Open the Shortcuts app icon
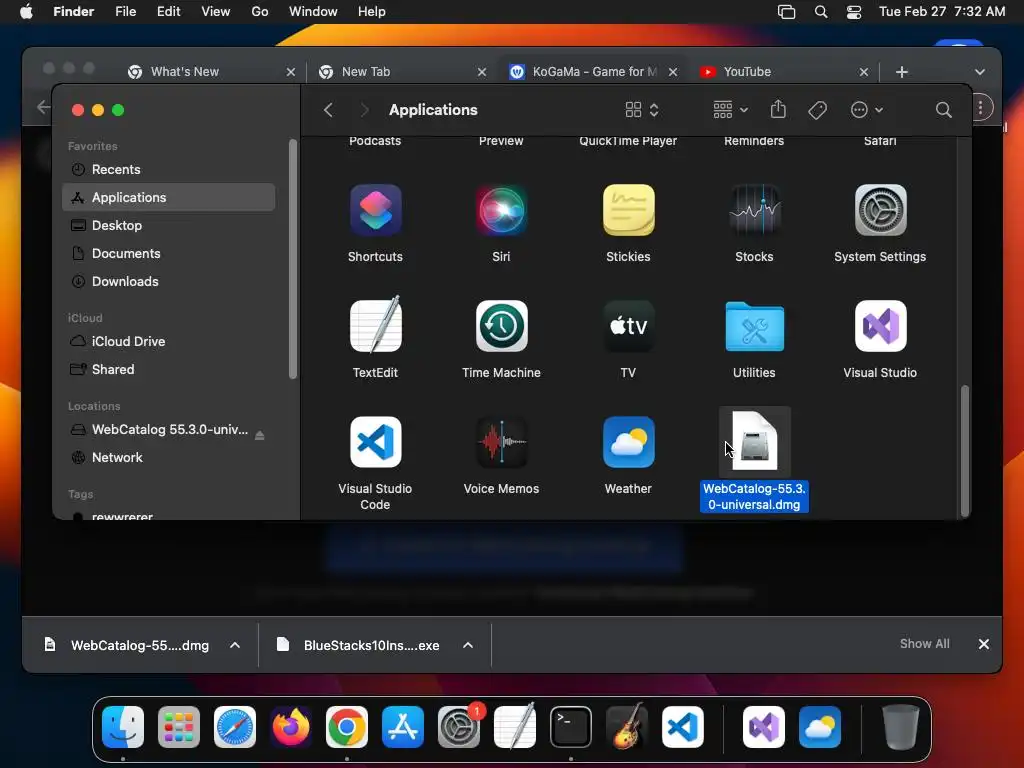This screenshot has width=1024, height=768. [376, 210]
